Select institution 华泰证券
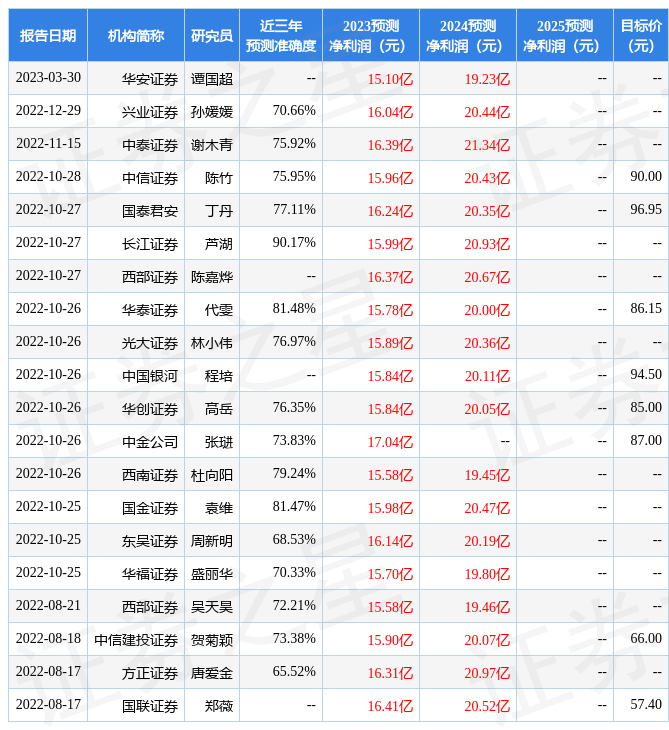Screen dimensions: 669x730 (150, 311)
